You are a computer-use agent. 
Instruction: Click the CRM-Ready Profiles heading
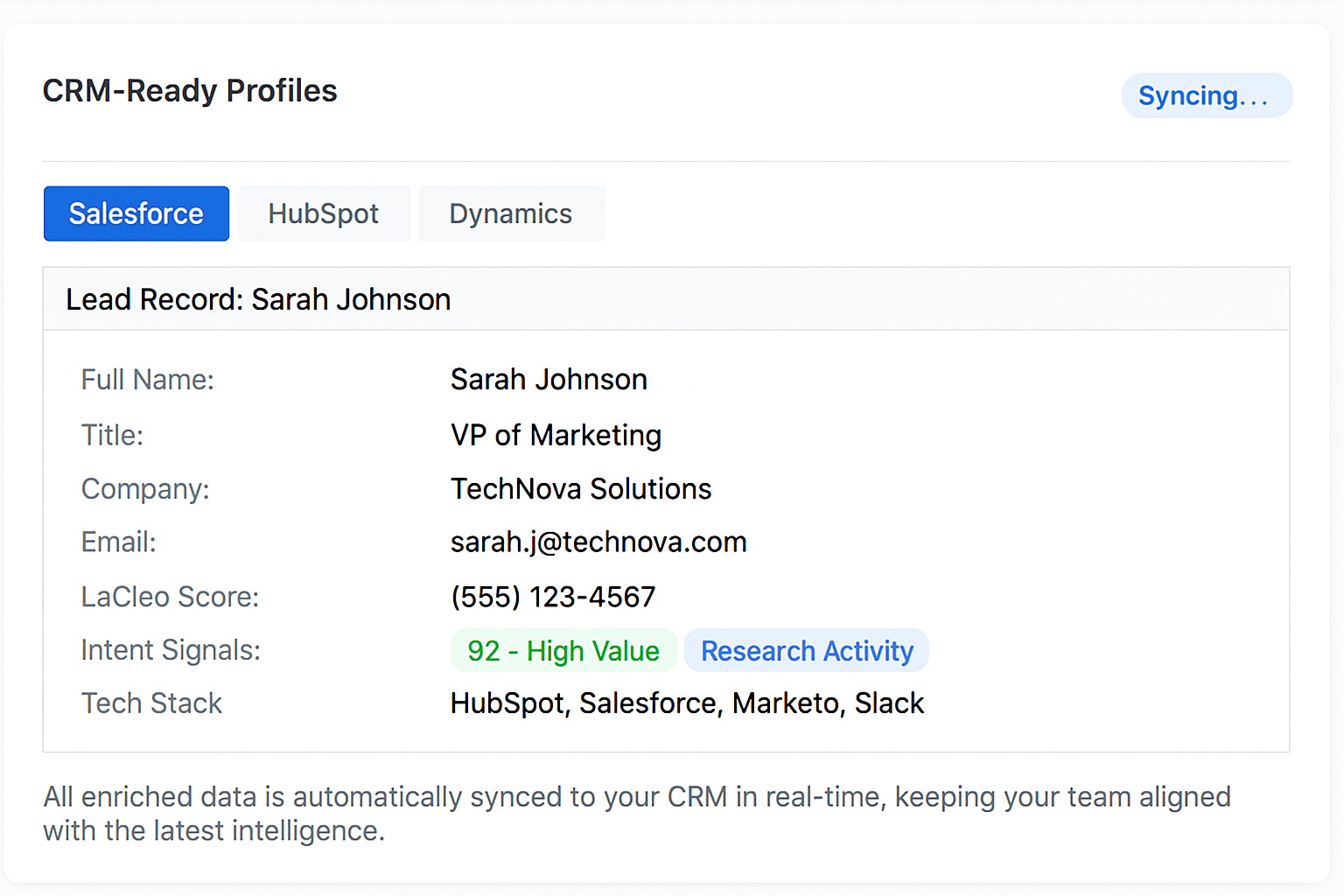click(190, 90)
